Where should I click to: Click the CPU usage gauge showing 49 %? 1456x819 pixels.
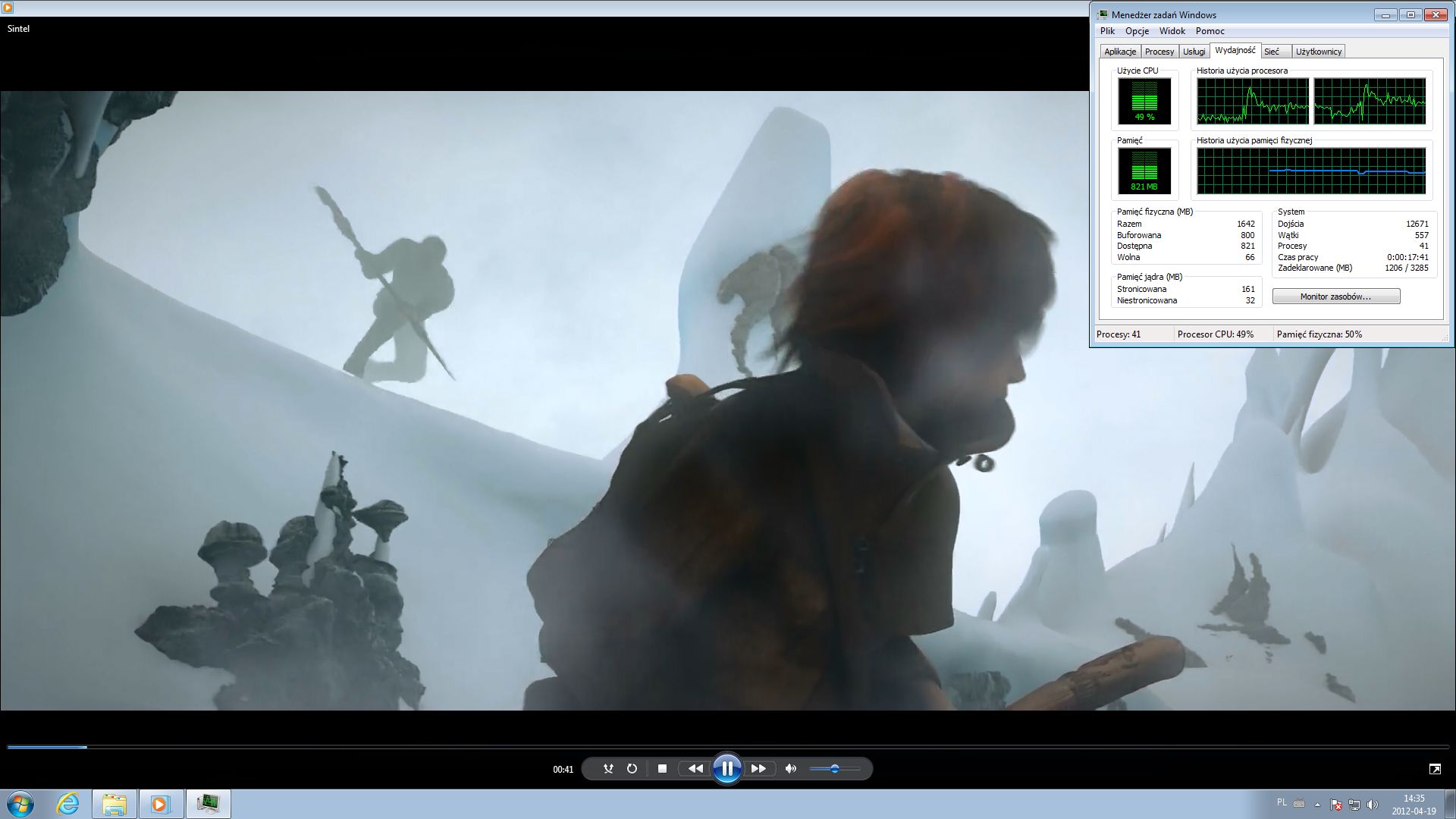pos(1144,101)
